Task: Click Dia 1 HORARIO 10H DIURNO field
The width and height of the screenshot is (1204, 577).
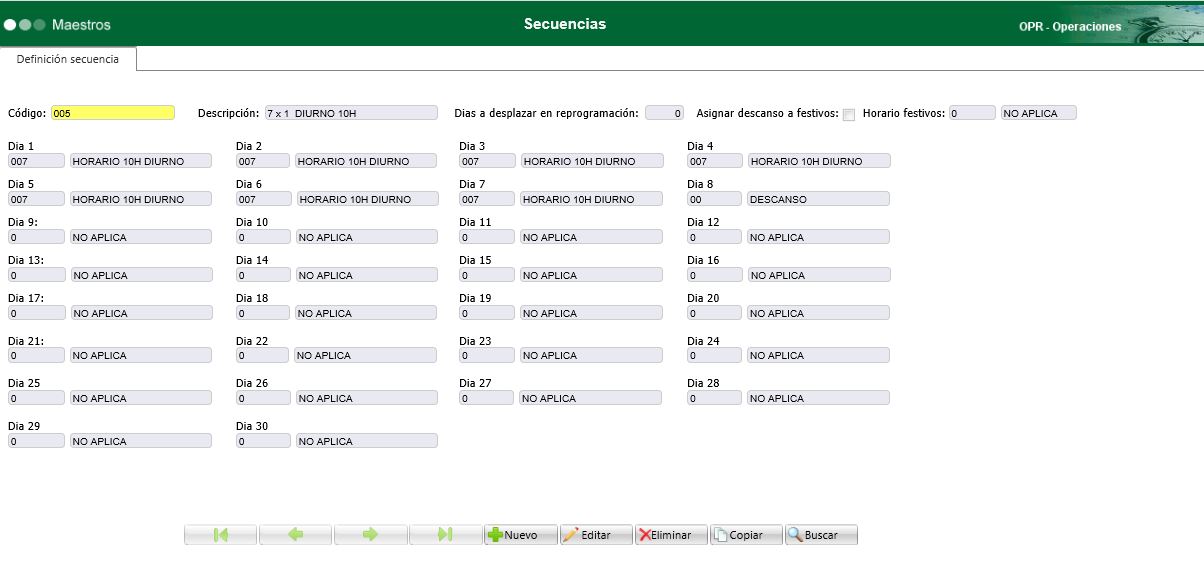Action: click(141, 160)
